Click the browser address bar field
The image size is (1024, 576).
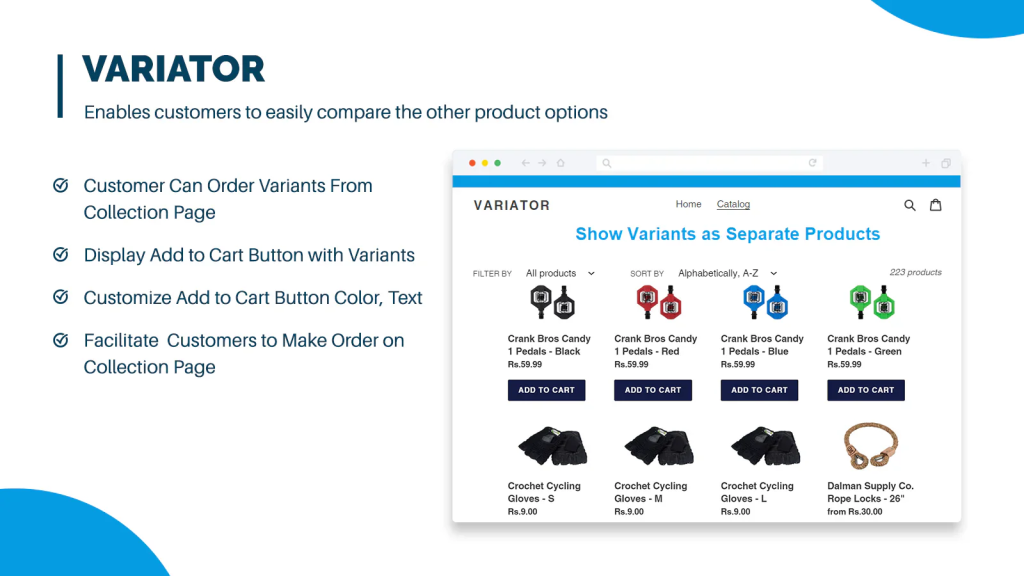coord(709,163)
